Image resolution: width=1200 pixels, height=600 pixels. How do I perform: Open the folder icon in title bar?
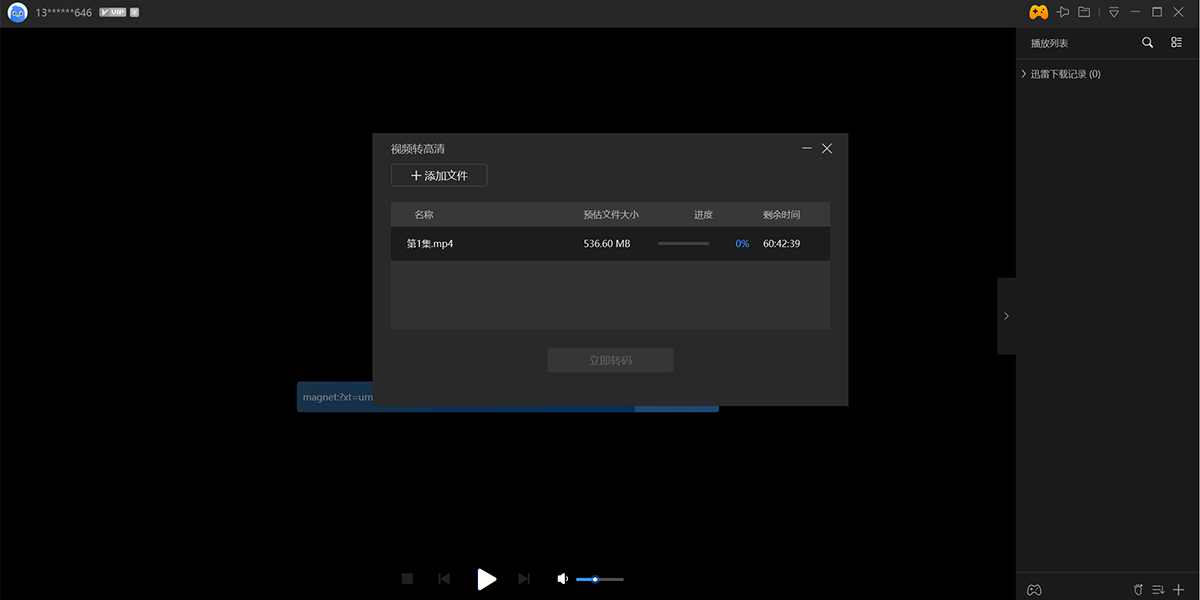(1084, 12)
